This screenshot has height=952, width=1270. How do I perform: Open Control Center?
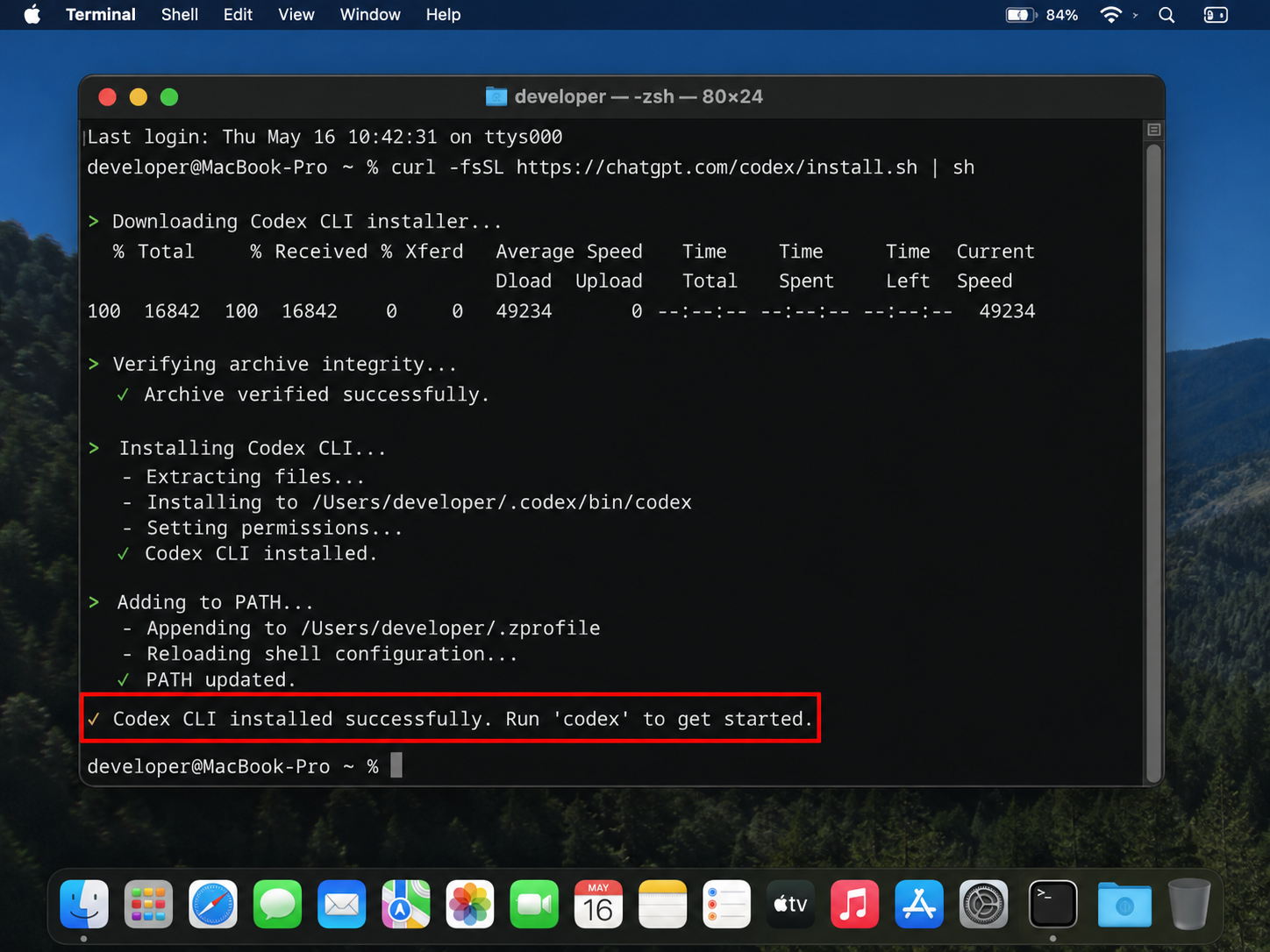tap(1216, 15)
